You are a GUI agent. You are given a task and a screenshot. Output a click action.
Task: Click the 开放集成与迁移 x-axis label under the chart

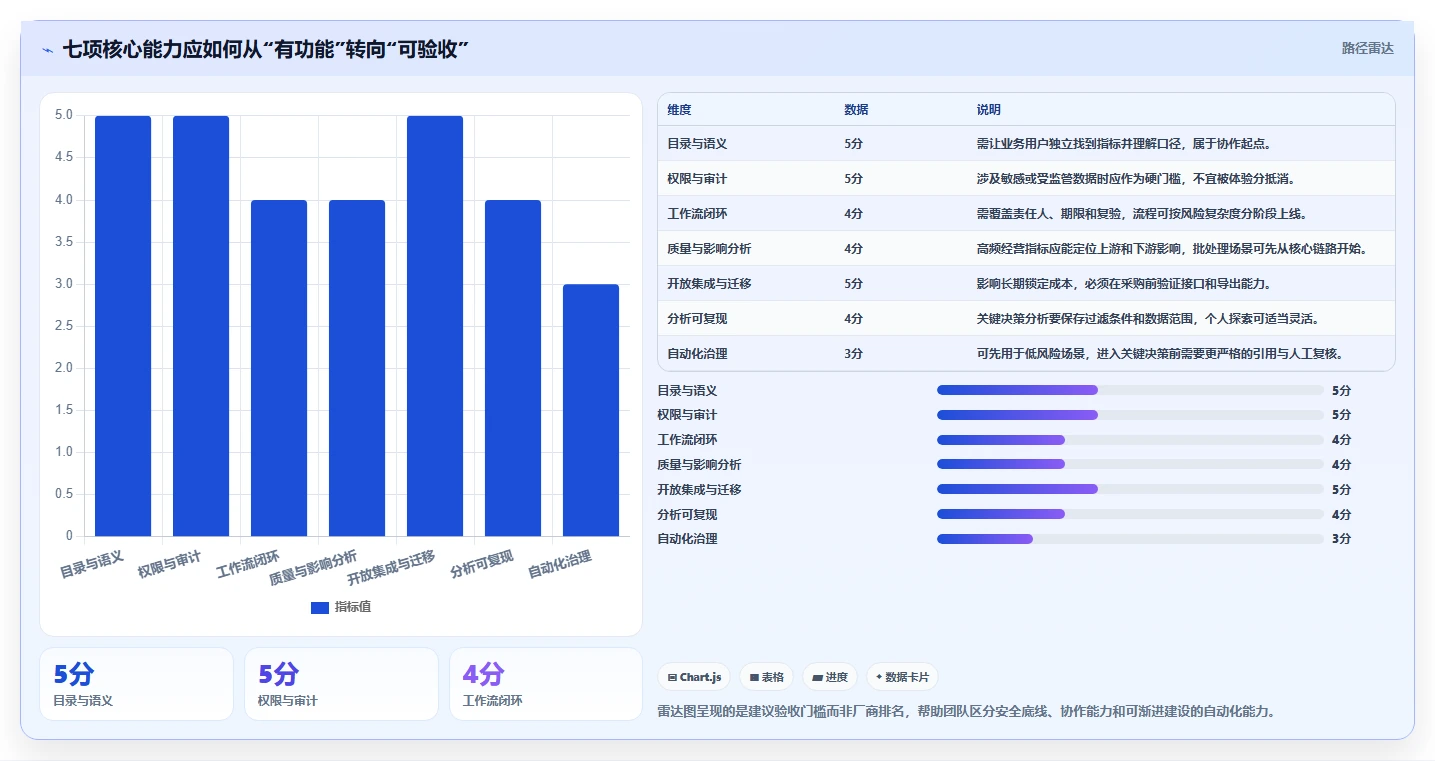[x=391, y=568]
